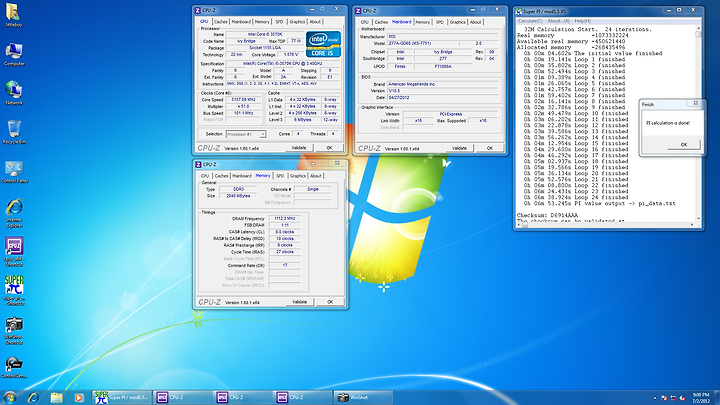This screenshot has height=405, width=720.
Task: Click the DRAM Frequency value field
Action: click(285, 219)
